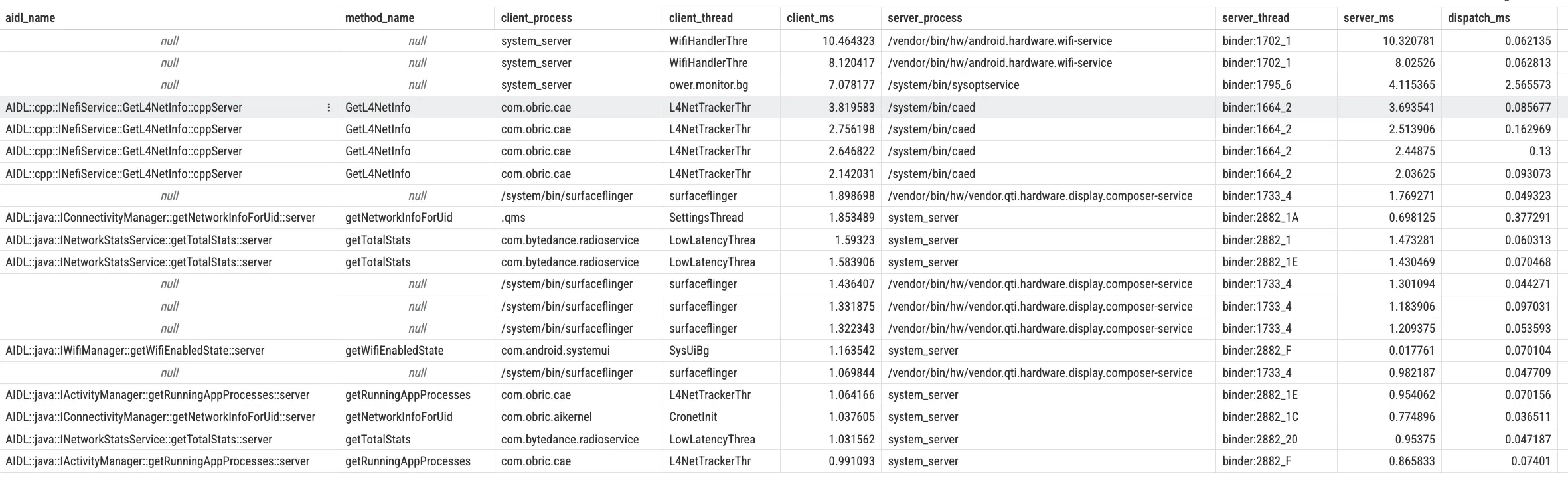Screen dimensions: 1568x482
Task: Select the /system/bin/sysoptservice server process cell
Action: 953,85
